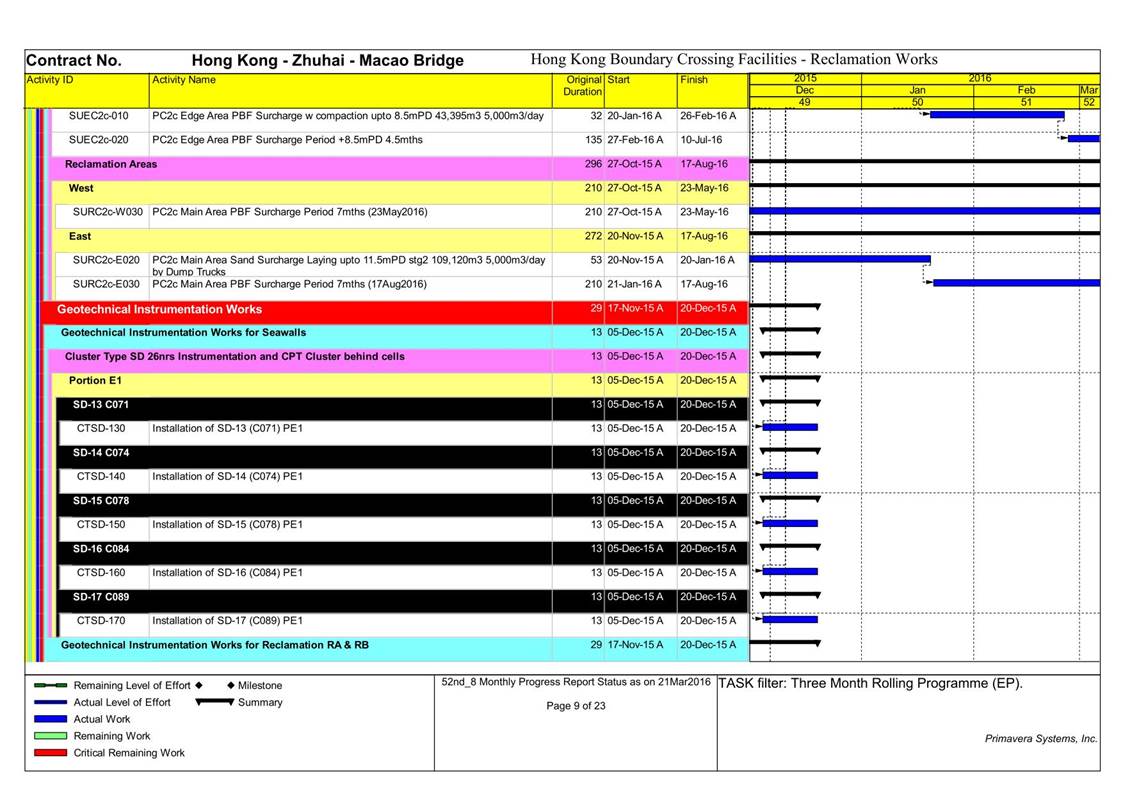1123x794 pixels.
Task: Click Installation of SD-17 (C089) PE1 name
Action: click(228, 621)
